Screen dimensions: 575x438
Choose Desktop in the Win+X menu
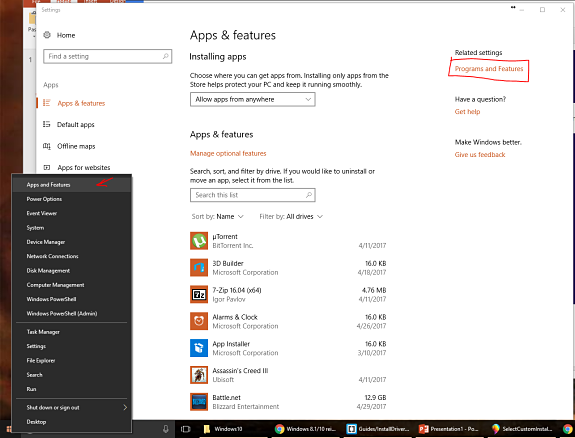72,422
